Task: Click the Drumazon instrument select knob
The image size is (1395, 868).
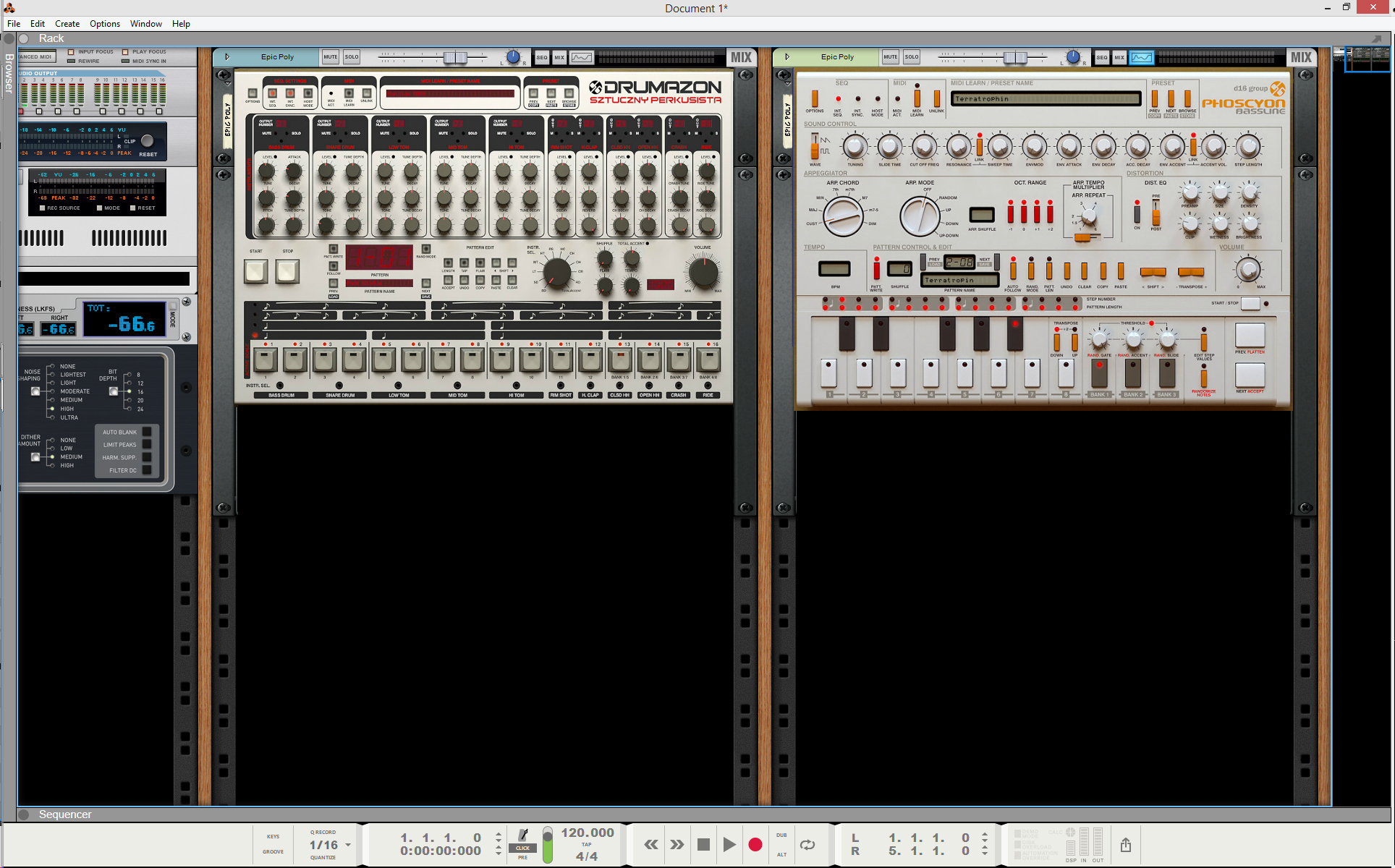Action: (556, 272)
